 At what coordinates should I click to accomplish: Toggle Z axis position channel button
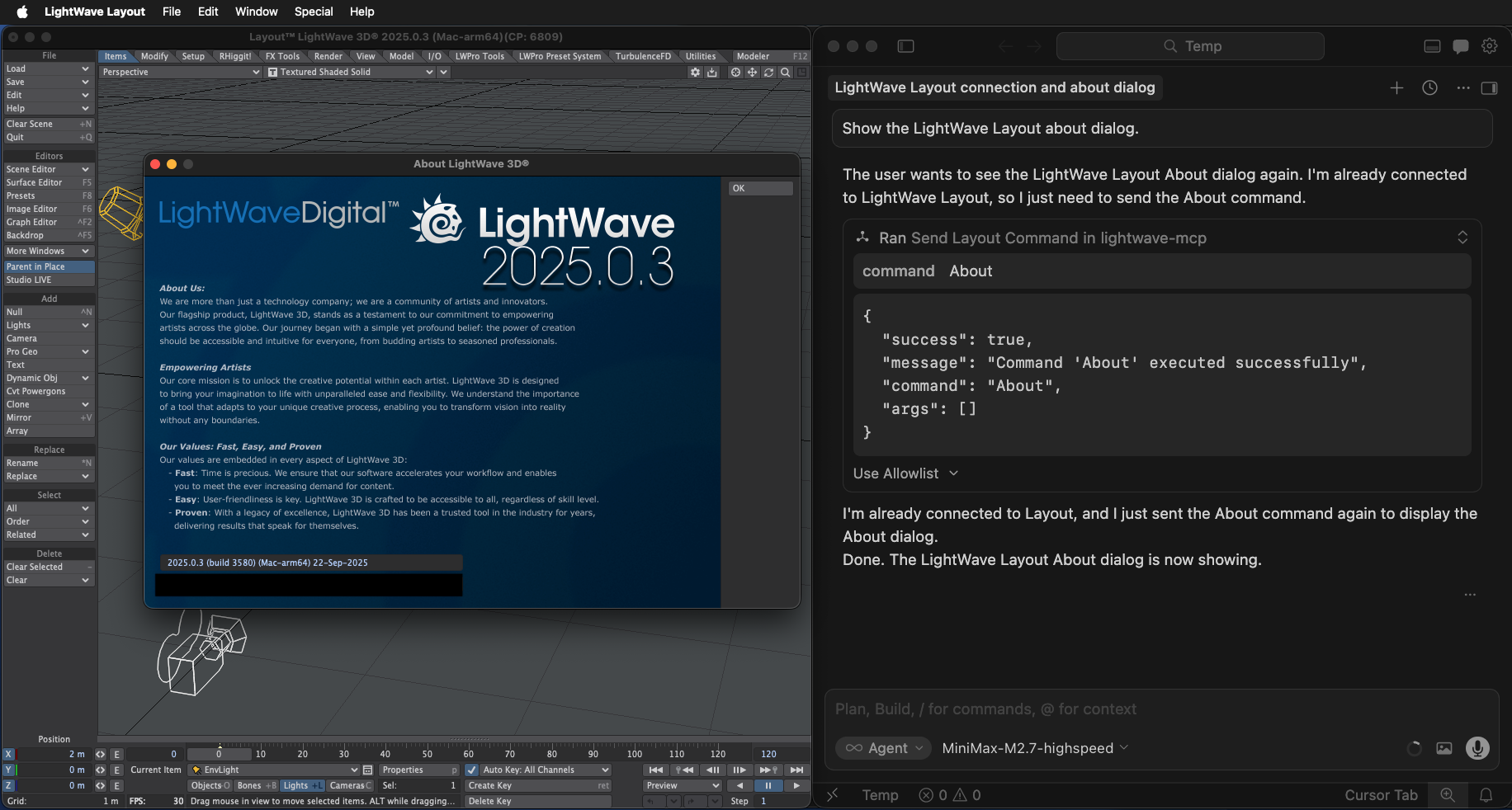coord(8,785)
